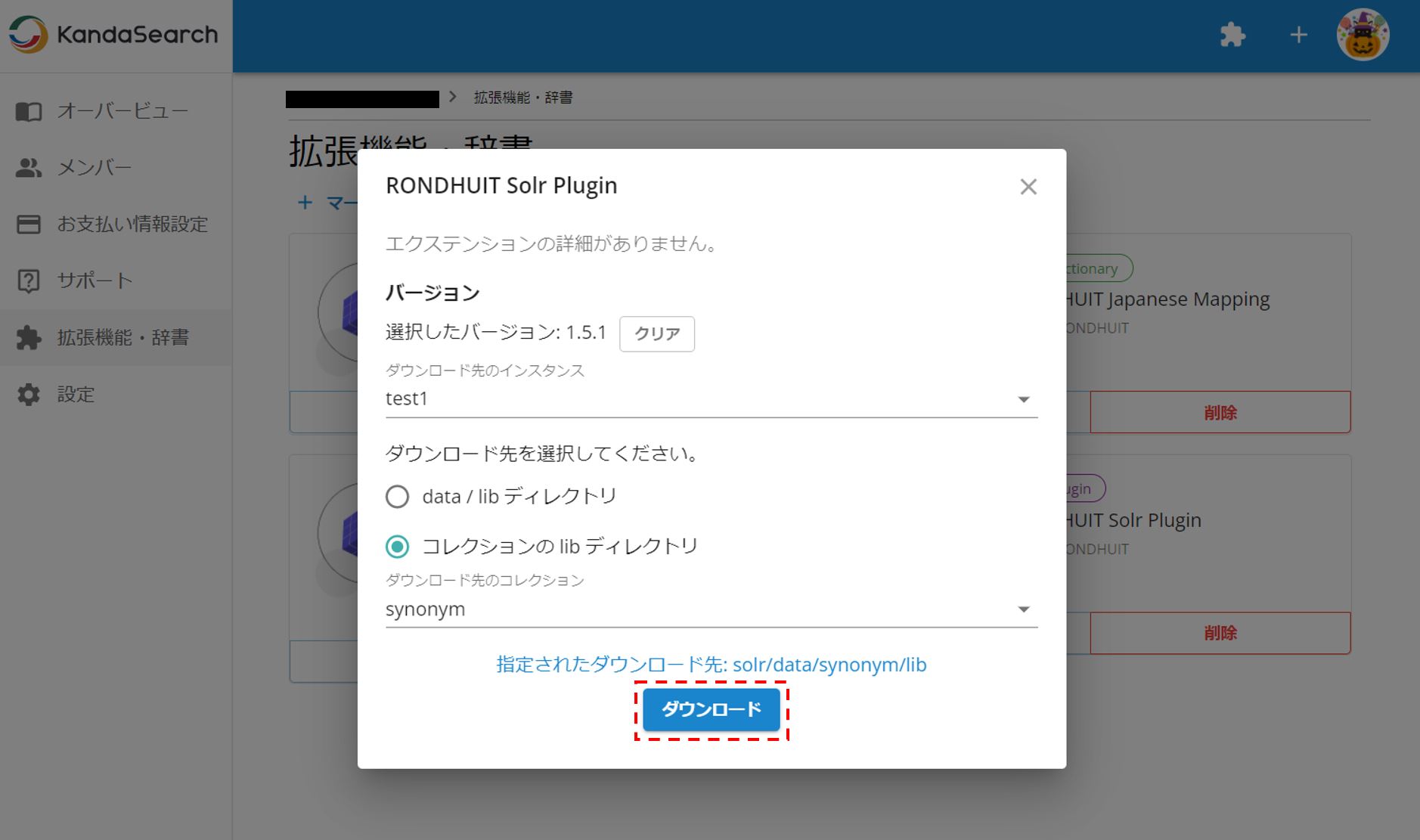
Task: Click the 拡張機能 puzzle icon in sidebar
Action: click(x=29, y=338)
